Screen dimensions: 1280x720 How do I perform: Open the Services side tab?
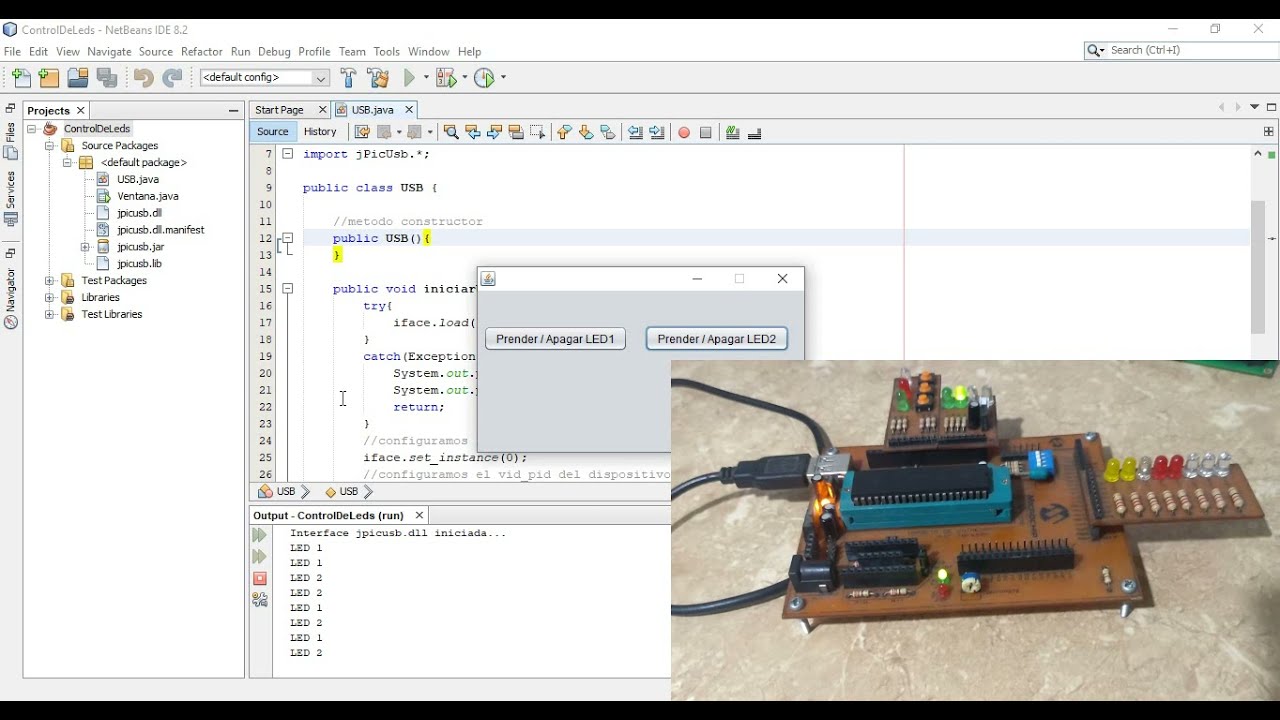(x=10, y=198)
